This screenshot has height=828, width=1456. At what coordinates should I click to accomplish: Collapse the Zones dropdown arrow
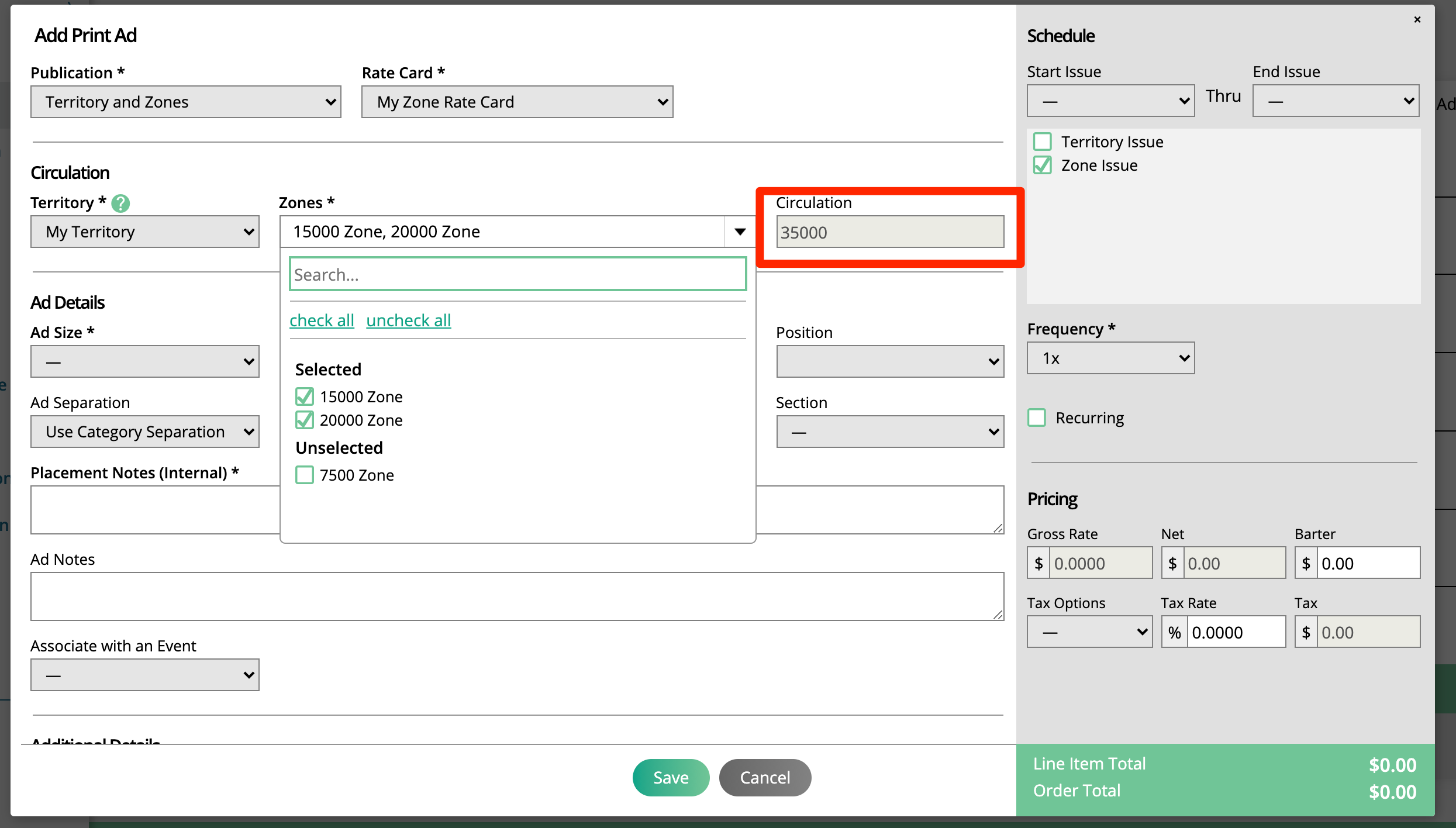740,232
